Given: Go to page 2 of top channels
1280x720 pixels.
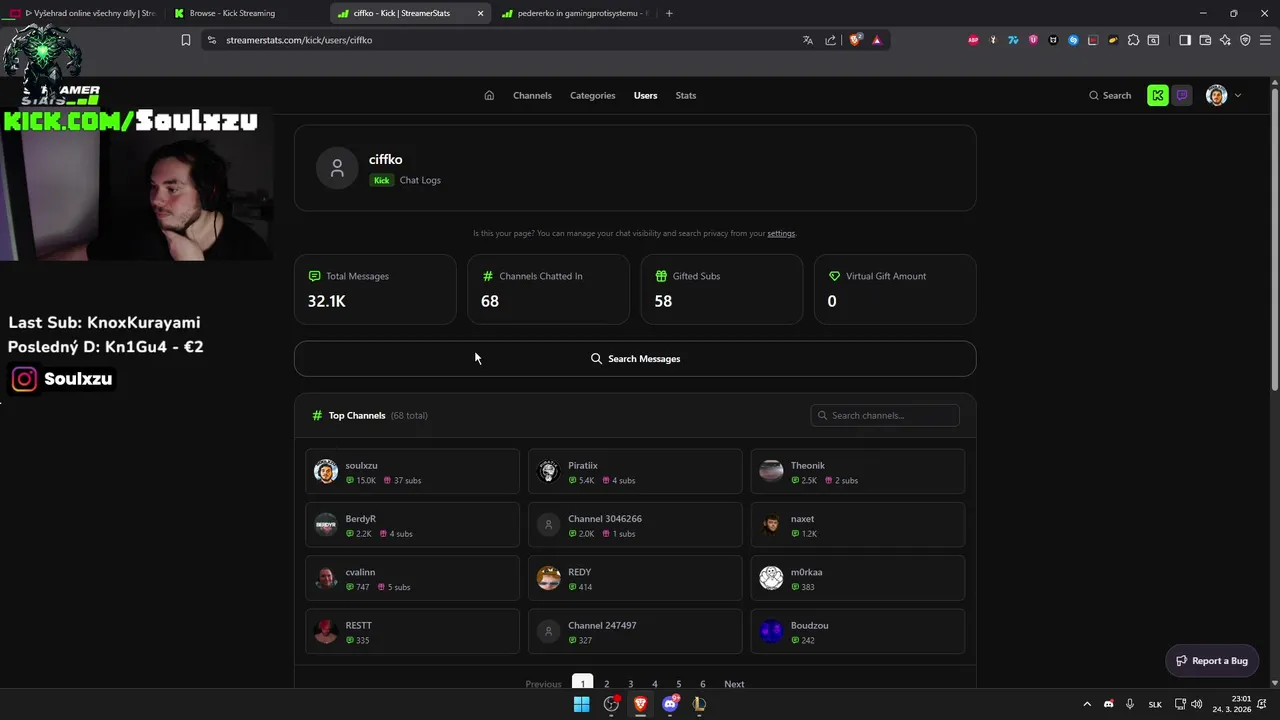Looking at the screenshot, I should [606, 683].
